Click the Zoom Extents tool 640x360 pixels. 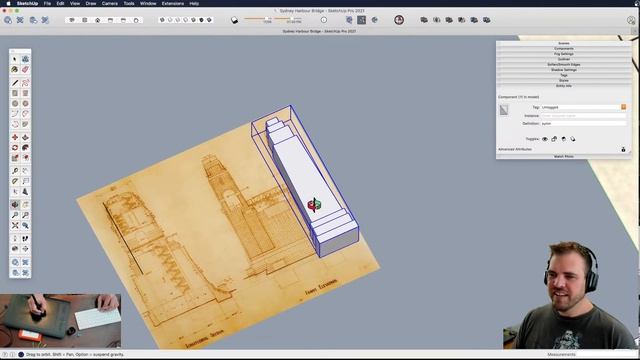coord(15,225)
